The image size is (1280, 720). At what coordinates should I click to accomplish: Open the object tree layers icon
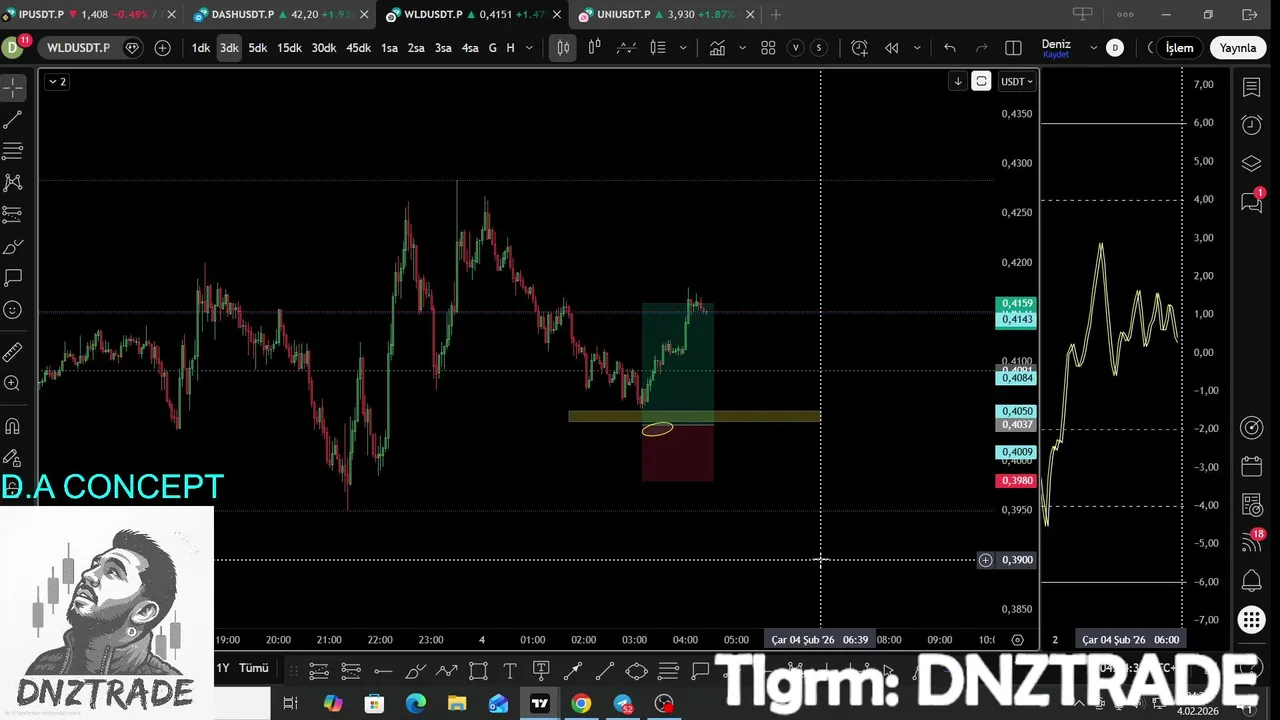(x=1251, y=164)
